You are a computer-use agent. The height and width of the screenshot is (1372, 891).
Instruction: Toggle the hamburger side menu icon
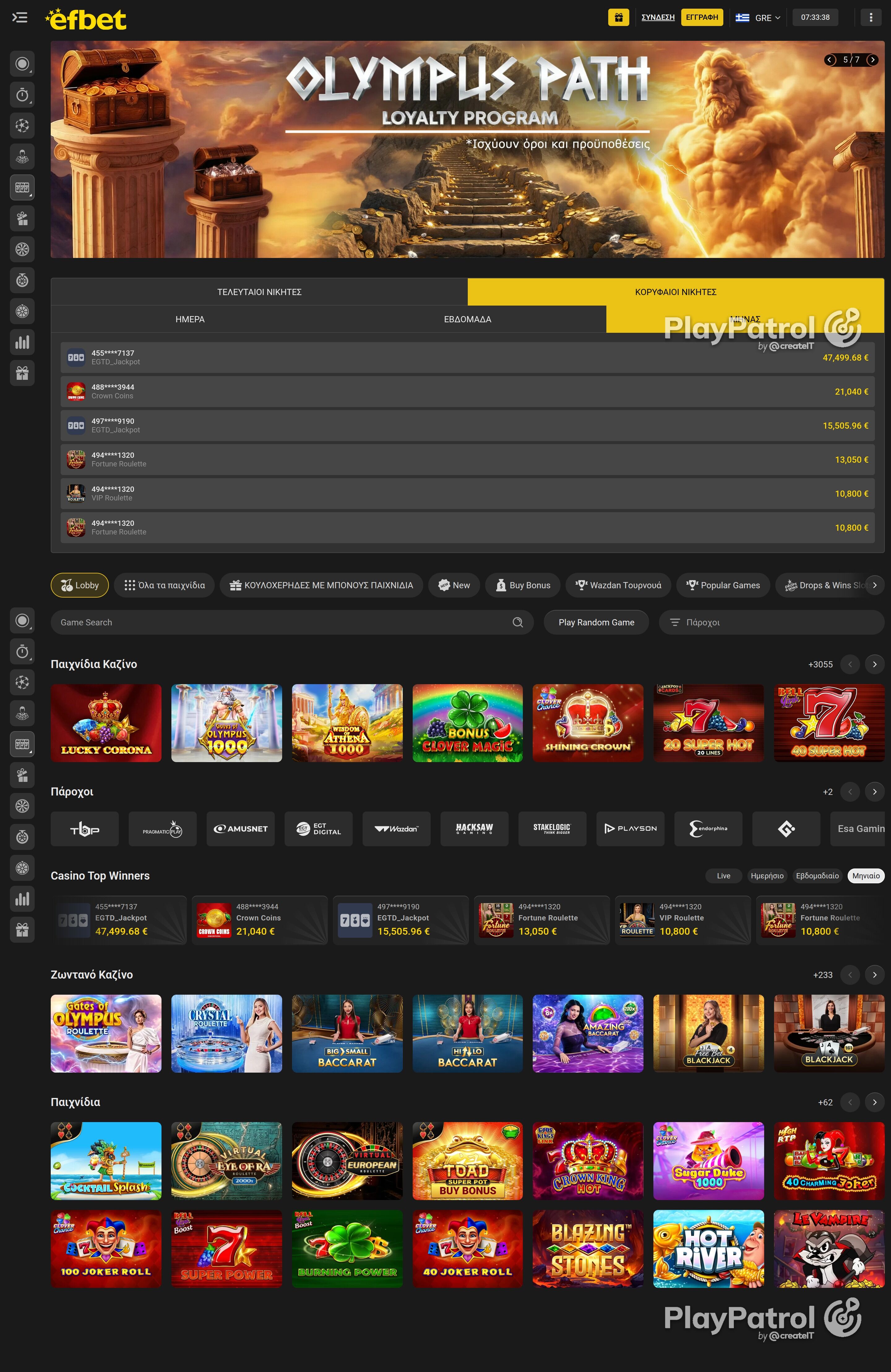[x=19, y=17]
